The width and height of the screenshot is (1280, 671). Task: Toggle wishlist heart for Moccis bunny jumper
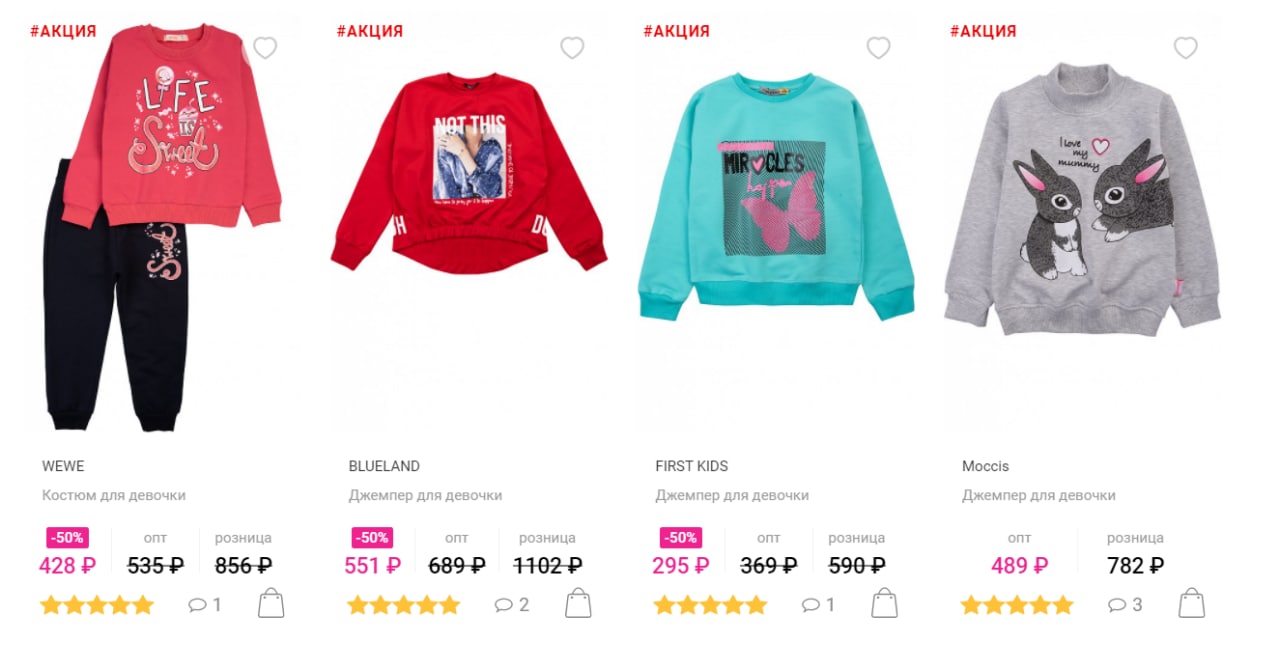[x=1185, y=47]
